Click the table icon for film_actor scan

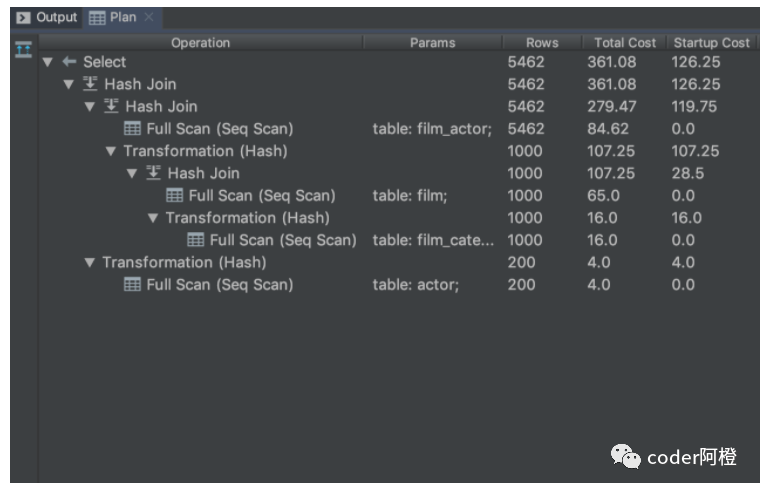point(132,129)
